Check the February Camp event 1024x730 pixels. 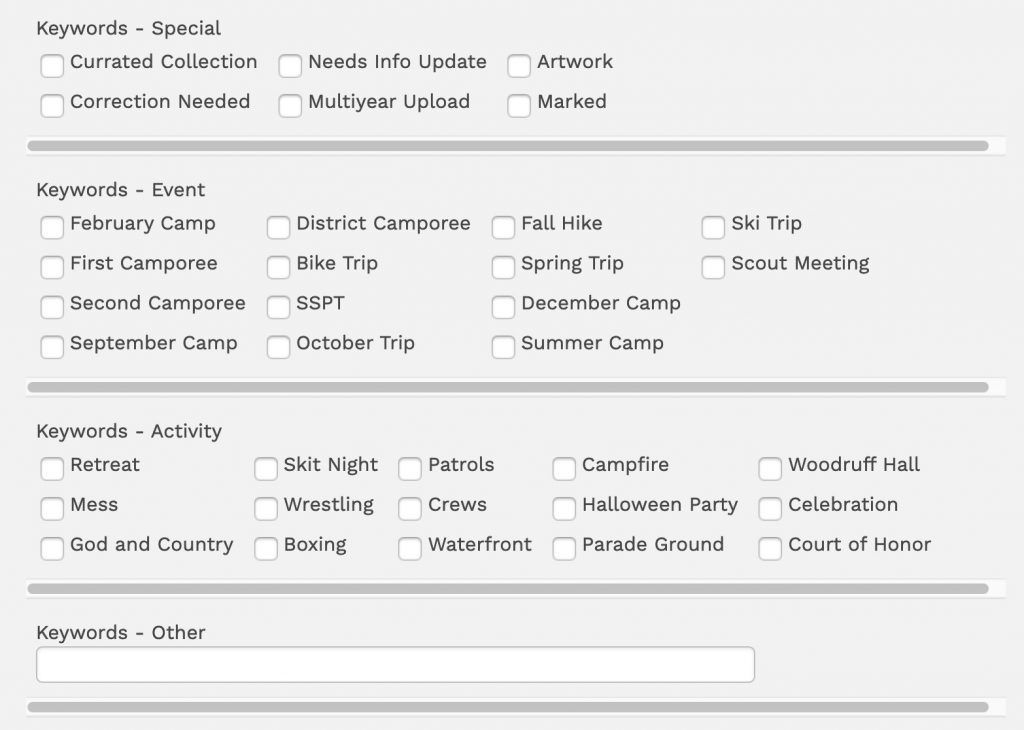coord(52,228)
